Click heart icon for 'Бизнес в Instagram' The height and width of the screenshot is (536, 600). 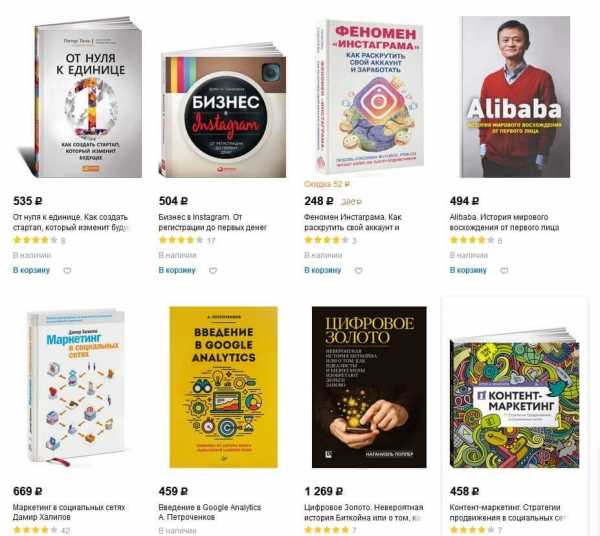213,270
